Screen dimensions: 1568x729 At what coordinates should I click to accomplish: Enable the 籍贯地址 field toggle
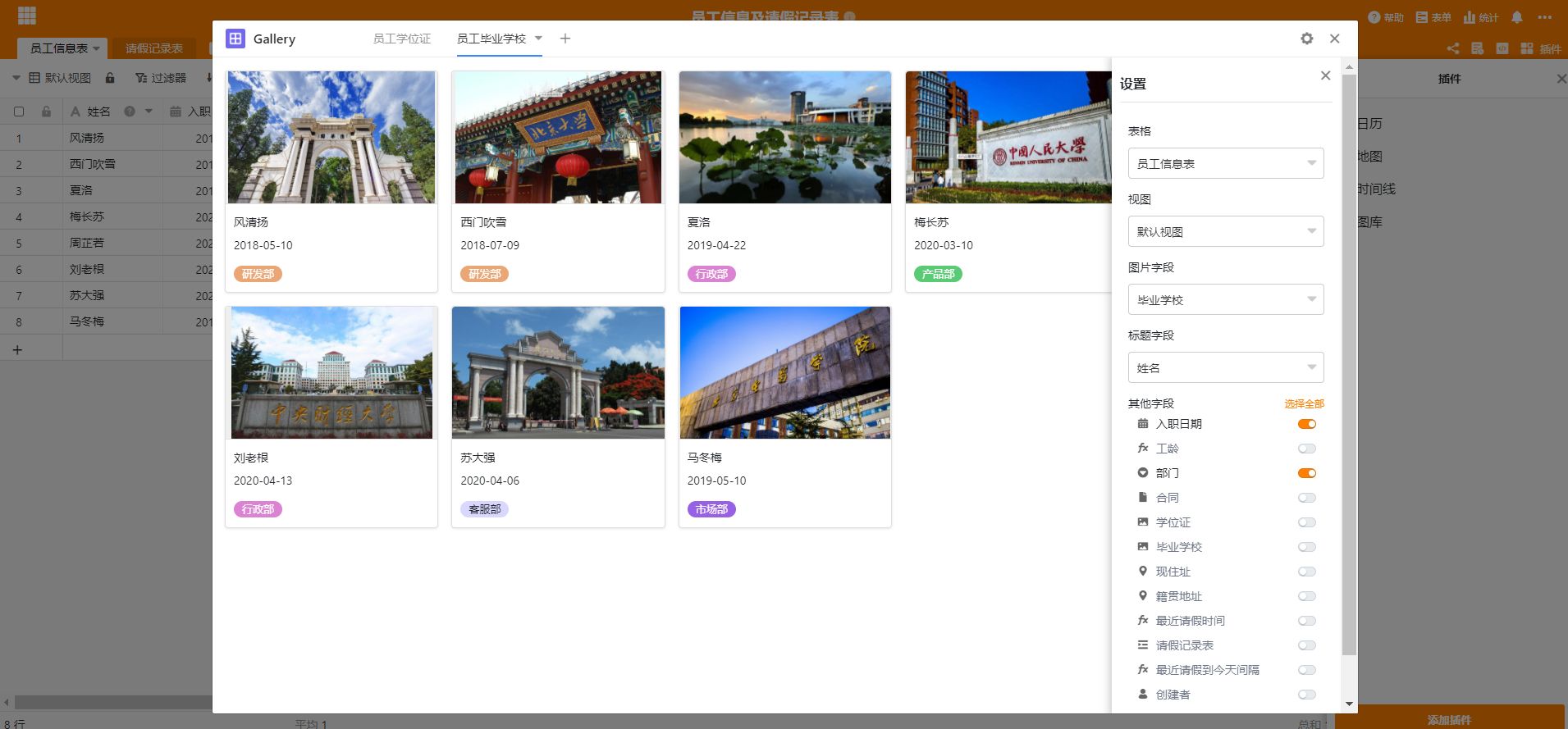coord(1307,596)
